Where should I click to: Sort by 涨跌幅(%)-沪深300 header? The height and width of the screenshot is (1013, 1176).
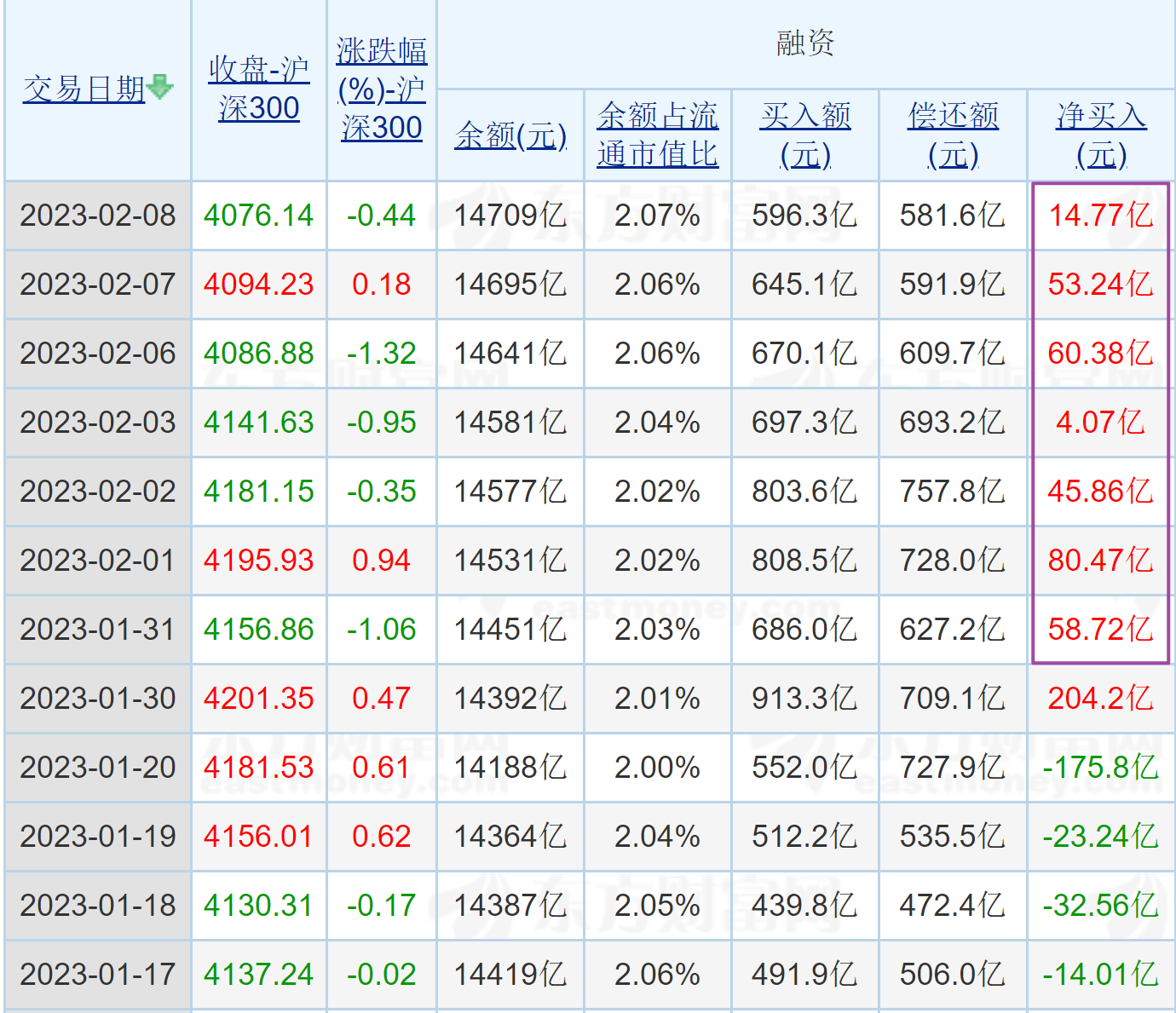382,89
